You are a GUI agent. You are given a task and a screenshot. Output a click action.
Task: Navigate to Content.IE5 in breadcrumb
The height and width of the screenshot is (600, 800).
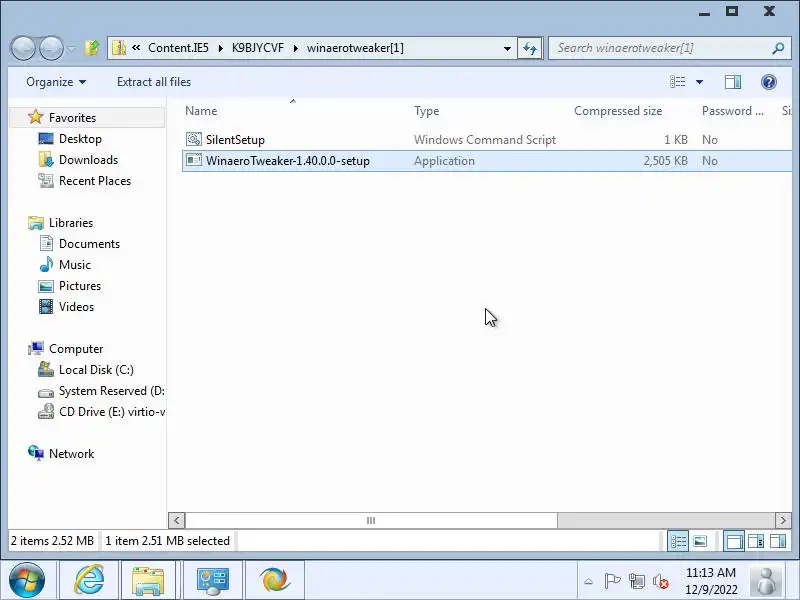click(178, 48)
